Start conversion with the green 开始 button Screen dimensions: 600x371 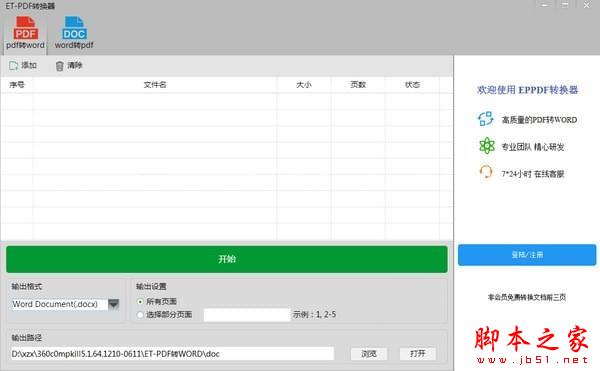(x=227, y=259)
